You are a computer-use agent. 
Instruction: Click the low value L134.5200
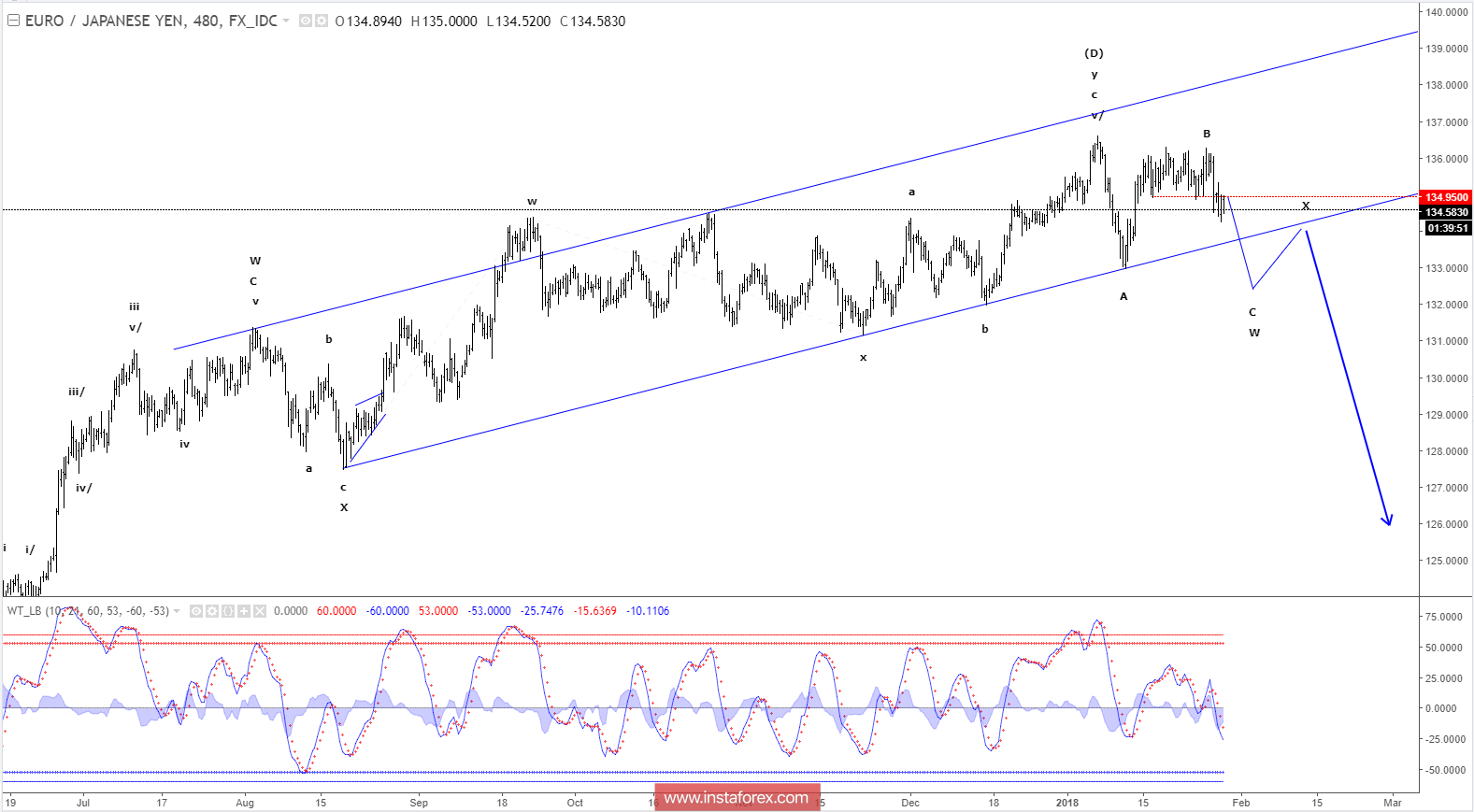519,21
